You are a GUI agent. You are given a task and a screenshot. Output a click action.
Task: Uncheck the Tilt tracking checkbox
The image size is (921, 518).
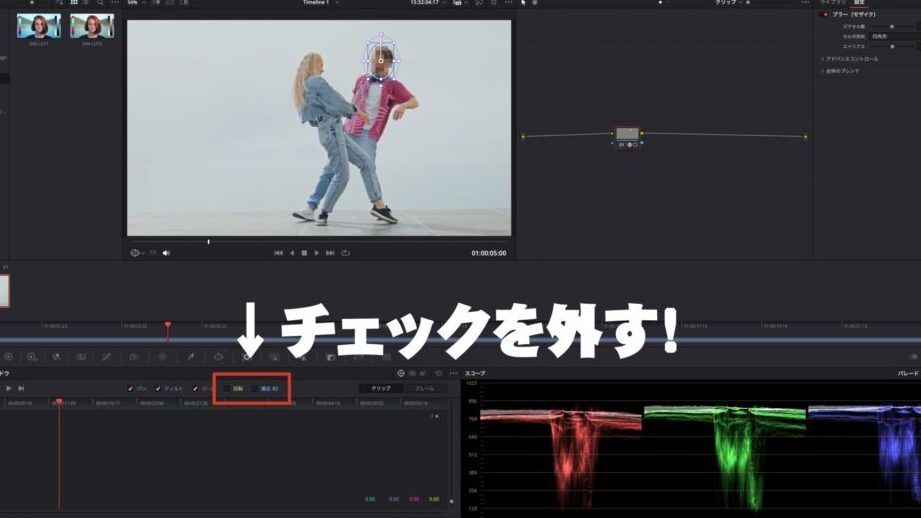pos(158,389)
